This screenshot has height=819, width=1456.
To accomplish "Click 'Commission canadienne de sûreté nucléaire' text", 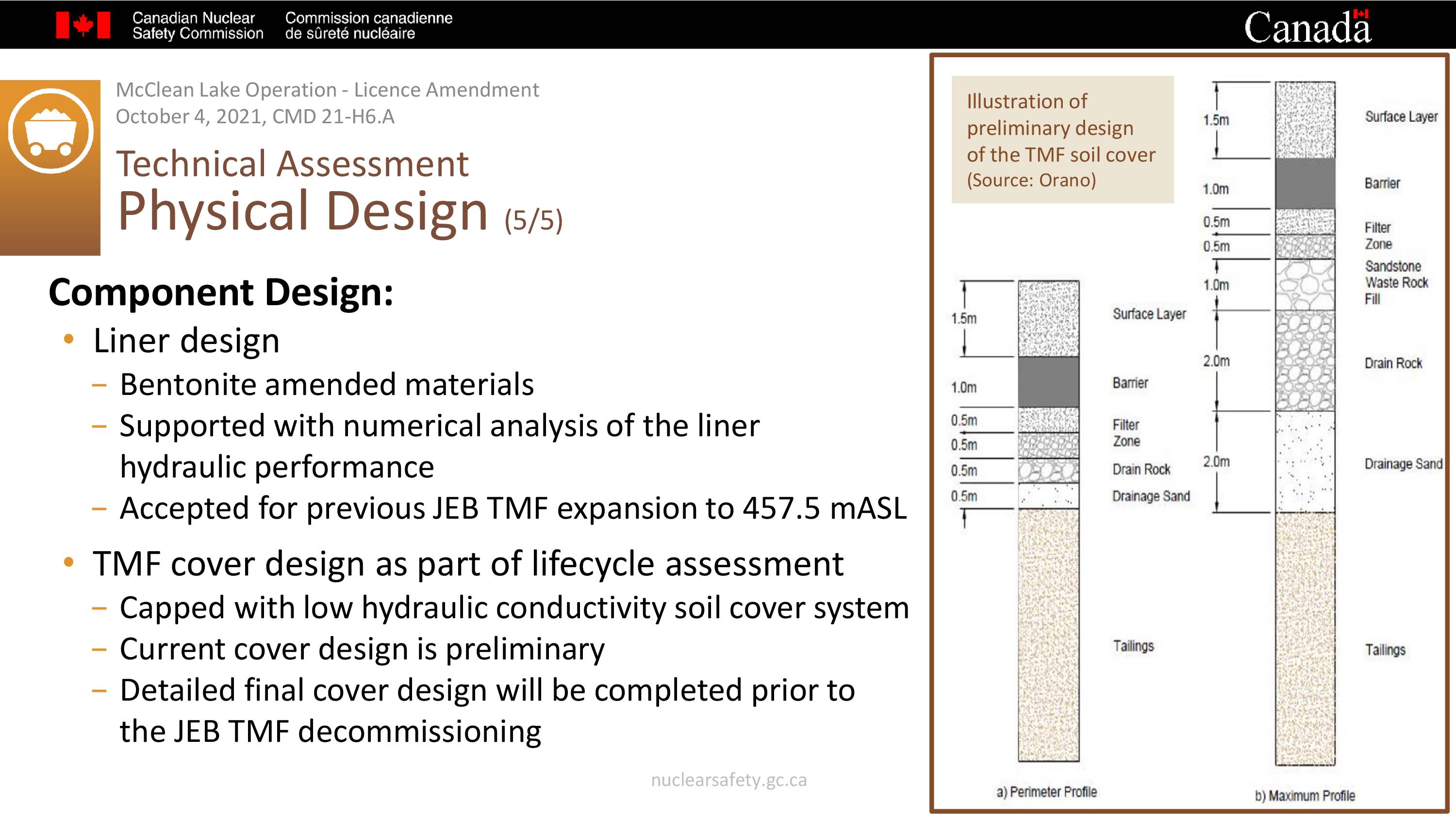I will tap(368, 25).
